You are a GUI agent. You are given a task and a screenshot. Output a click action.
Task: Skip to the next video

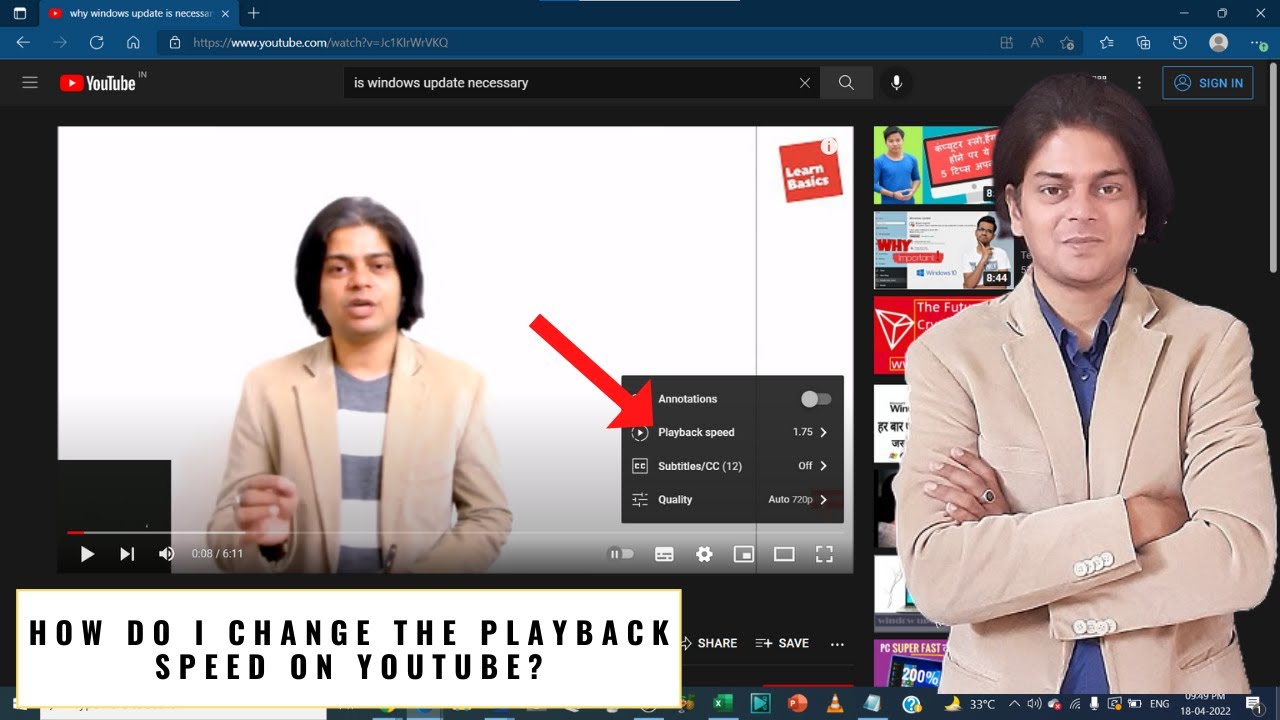pos(127,554)
